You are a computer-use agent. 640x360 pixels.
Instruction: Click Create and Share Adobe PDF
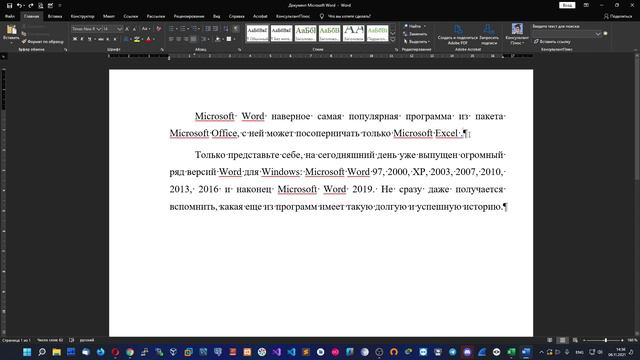pos(458,34)
